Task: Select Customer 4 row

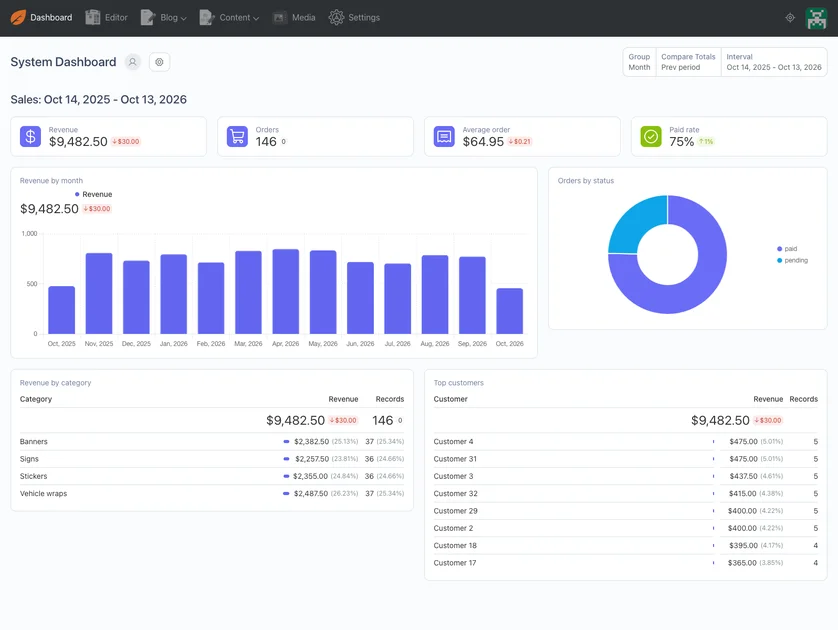Action: [x=626, y=442]
